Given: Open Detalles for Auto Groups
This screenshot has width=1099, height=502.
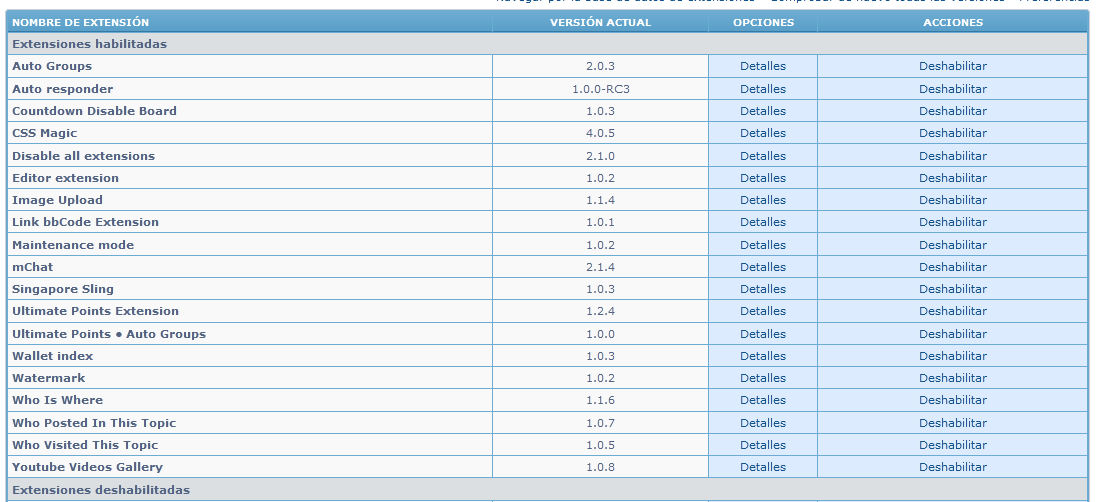Looking at the screenshot, I should (x=763, y=66).
